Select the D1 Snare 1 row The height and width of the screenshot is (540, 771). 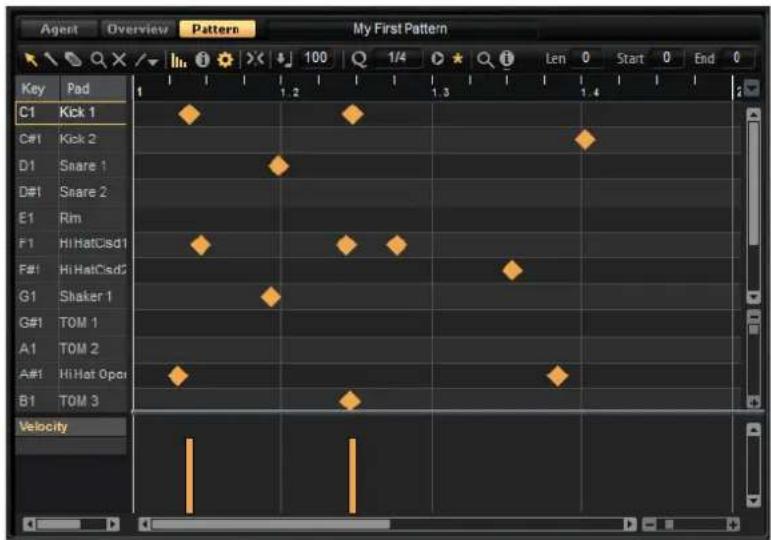[x=71, y=166]
